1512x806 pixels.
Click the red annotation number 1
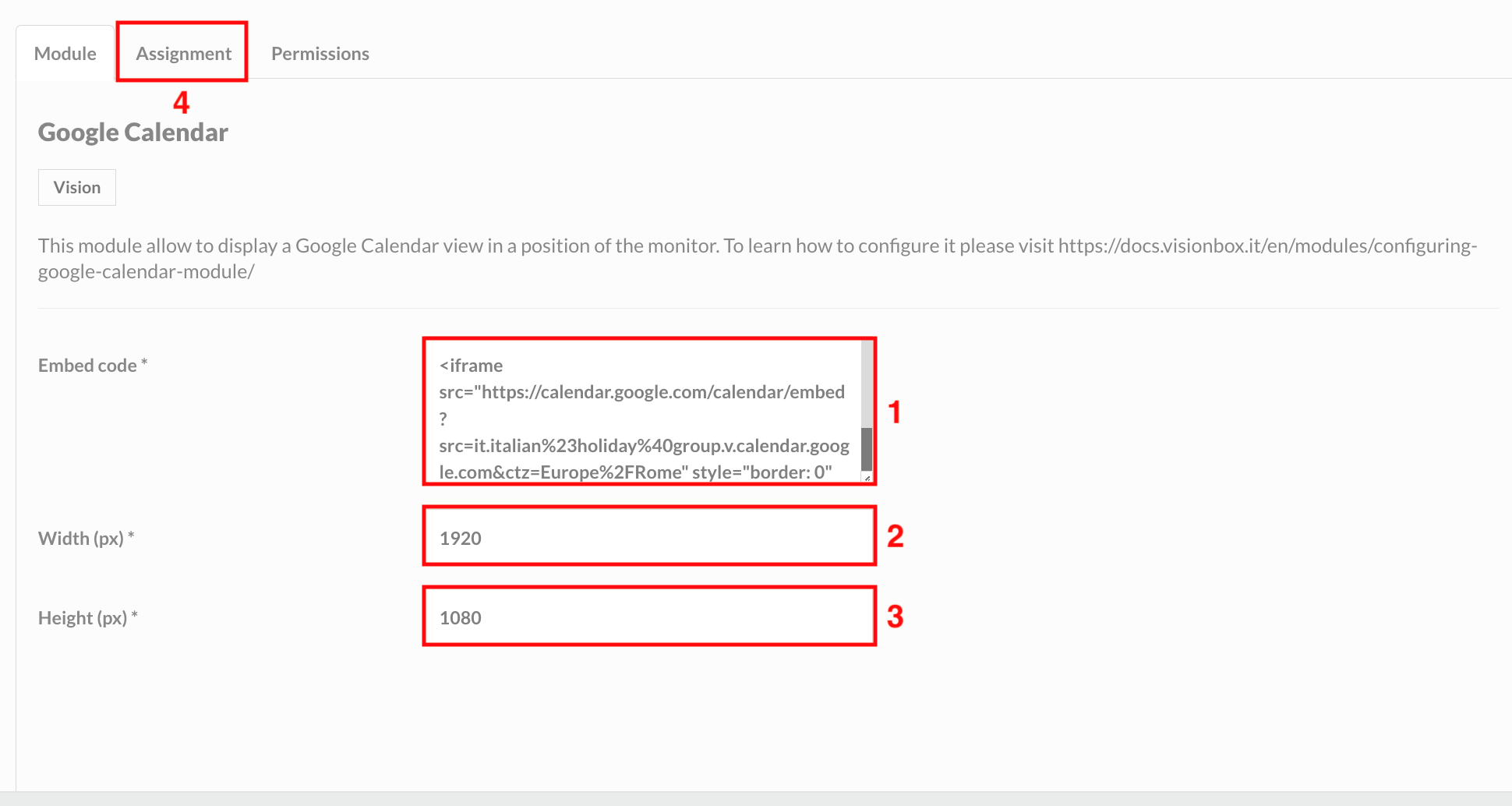click(x=896, y=413)
